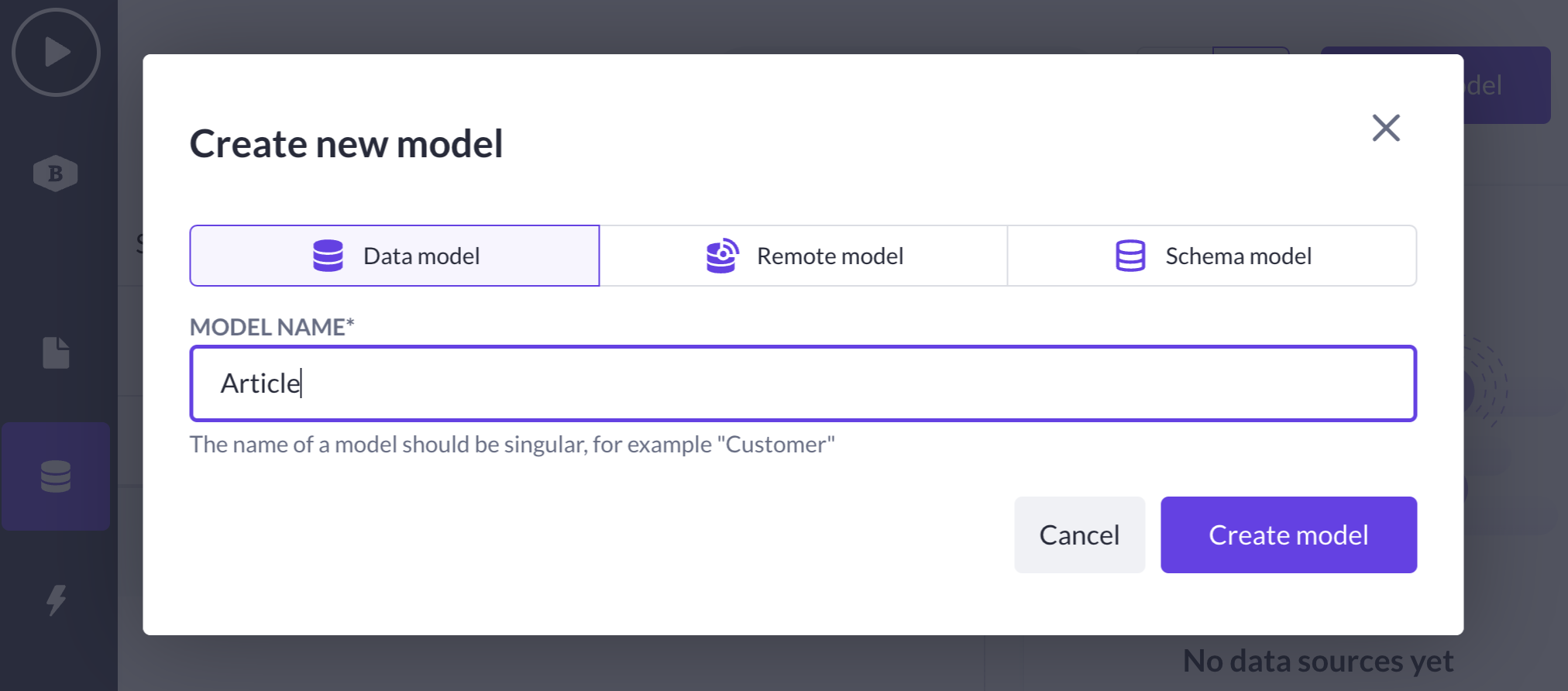Select the Data model type option

pyautogui.click(x=394, y=256)
